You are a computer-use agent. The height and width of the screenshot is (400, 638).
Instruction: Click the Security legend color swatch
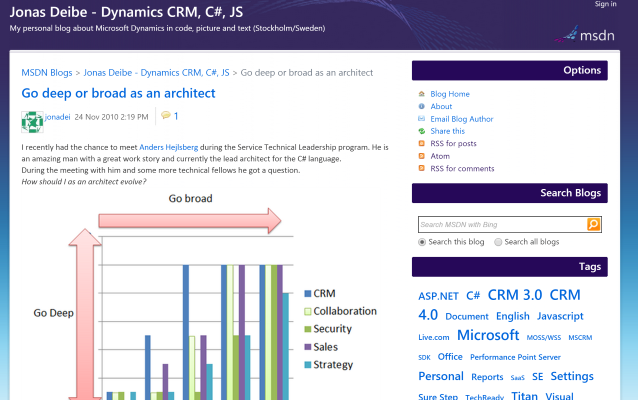point(308,329)
